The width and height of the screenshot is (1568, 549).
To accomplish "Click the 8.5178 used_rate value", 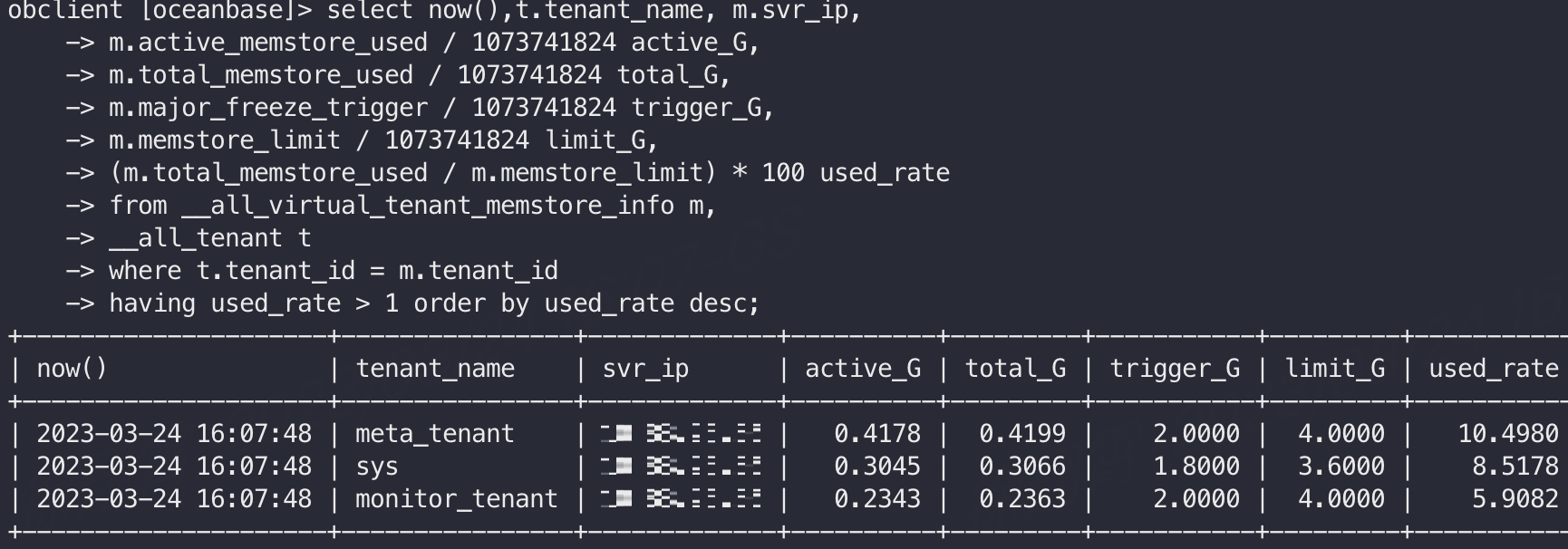I will pyautogui.click(x=1515, y=467).
